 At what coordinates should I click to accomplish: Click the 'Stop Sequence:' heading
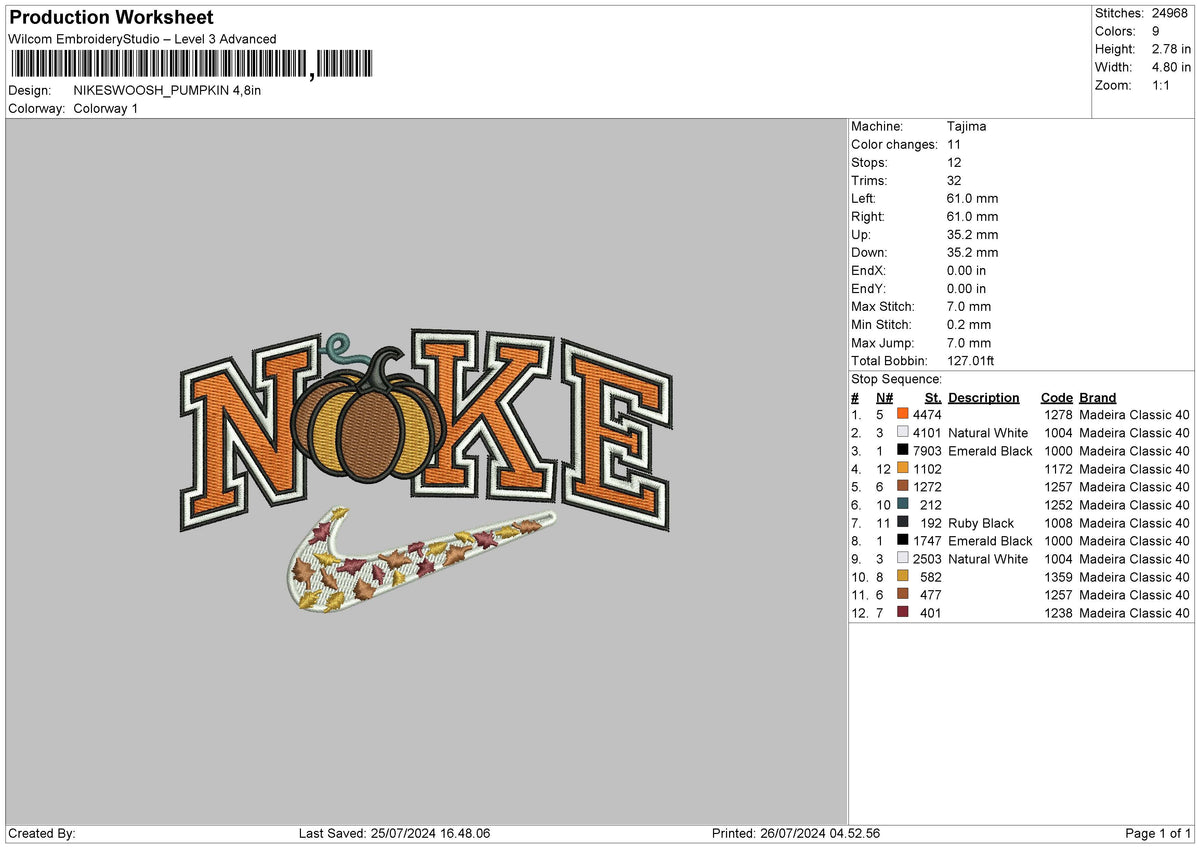(896, 380)
